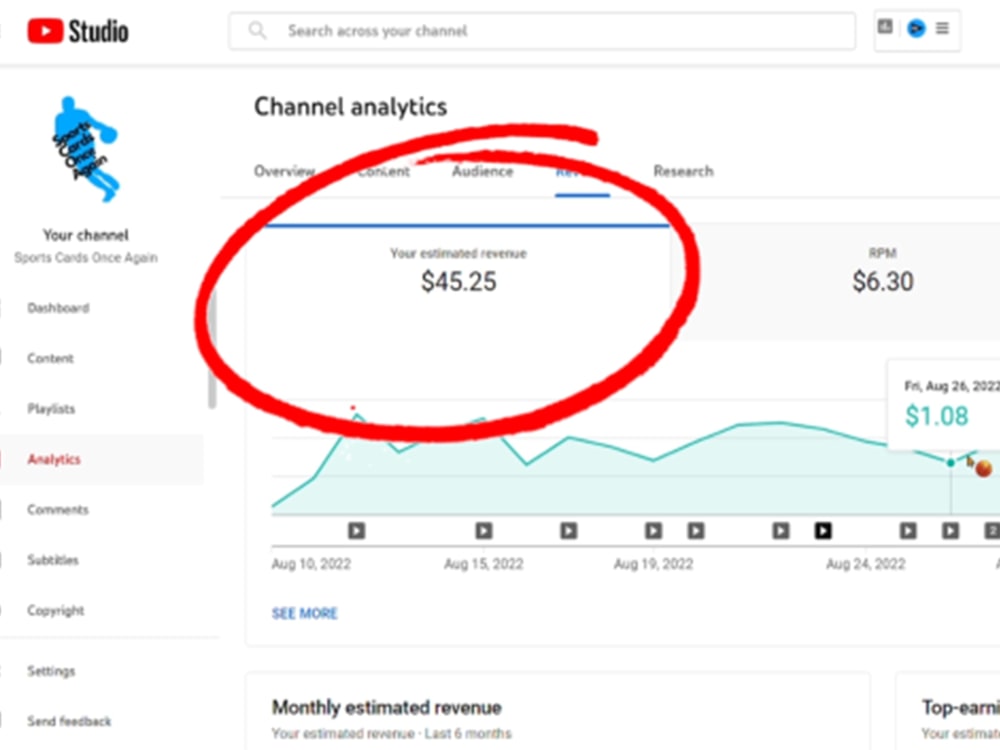Screen dimensions: 1000x750
Task: Click the chart data point for Aug 26
Action: coord(951,463)
